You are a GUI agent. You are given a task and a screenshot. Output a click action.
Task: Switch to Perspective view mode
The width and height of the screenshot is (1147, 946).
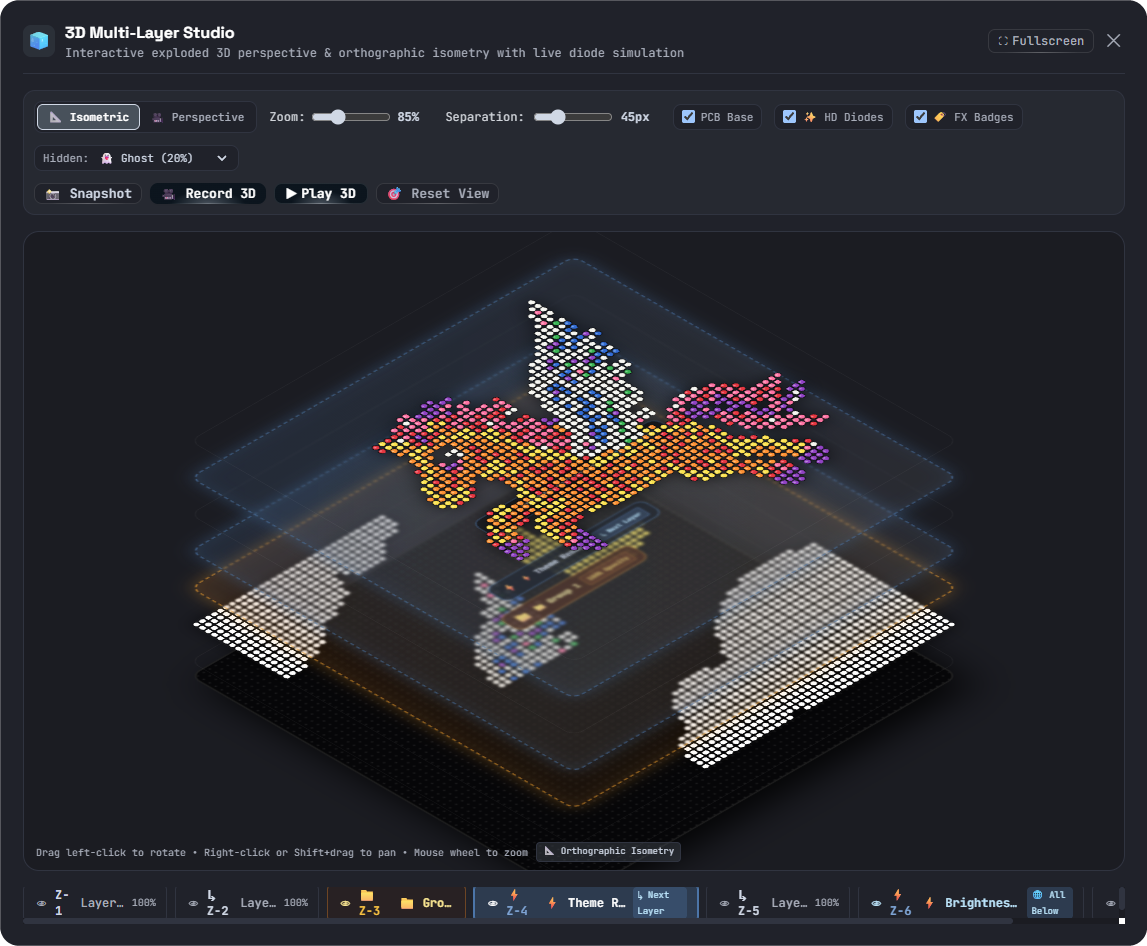(x=198, y=117)
